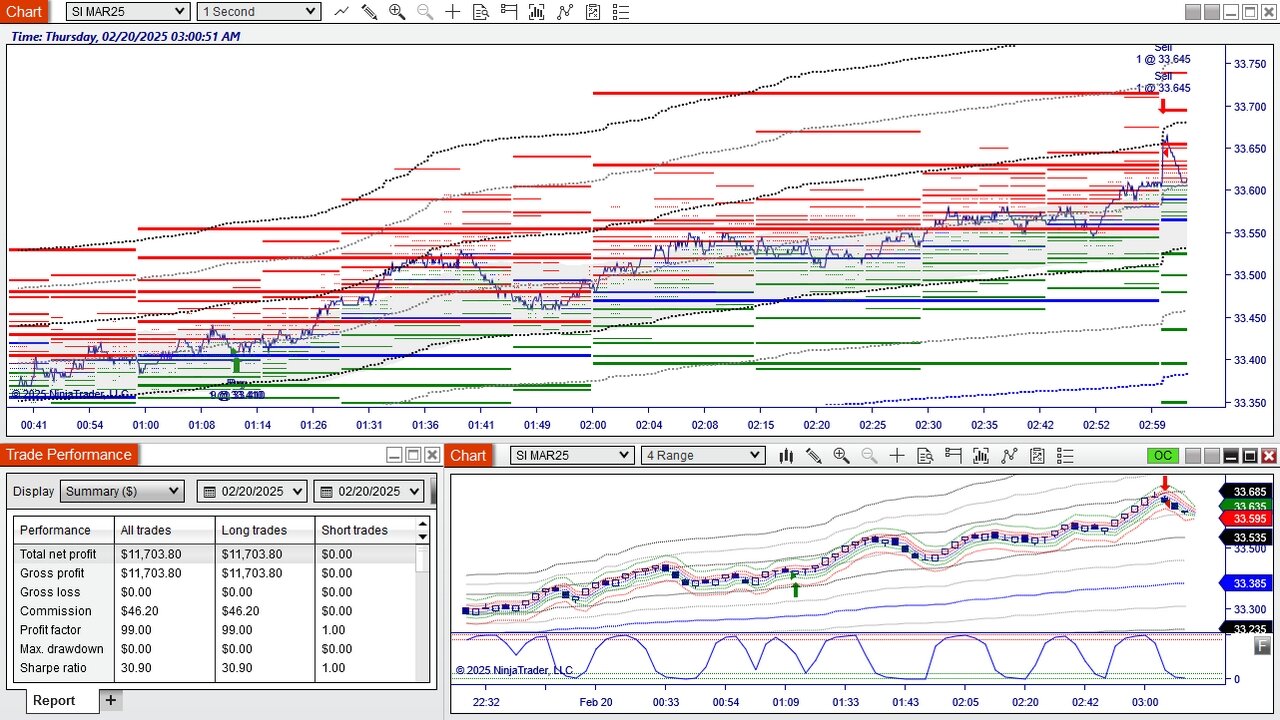The image size is (1280, 720).
Task: Click the performance table vertical scrollbar thumb
Action: [423, 558]
